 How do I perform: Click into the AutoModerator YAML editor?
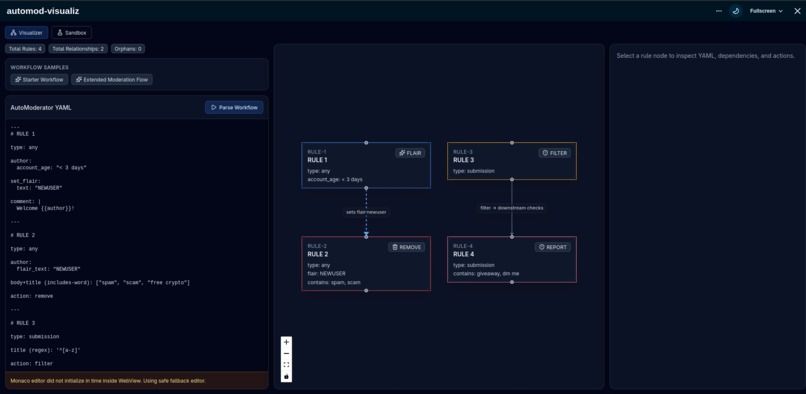(x=137, y=245)
